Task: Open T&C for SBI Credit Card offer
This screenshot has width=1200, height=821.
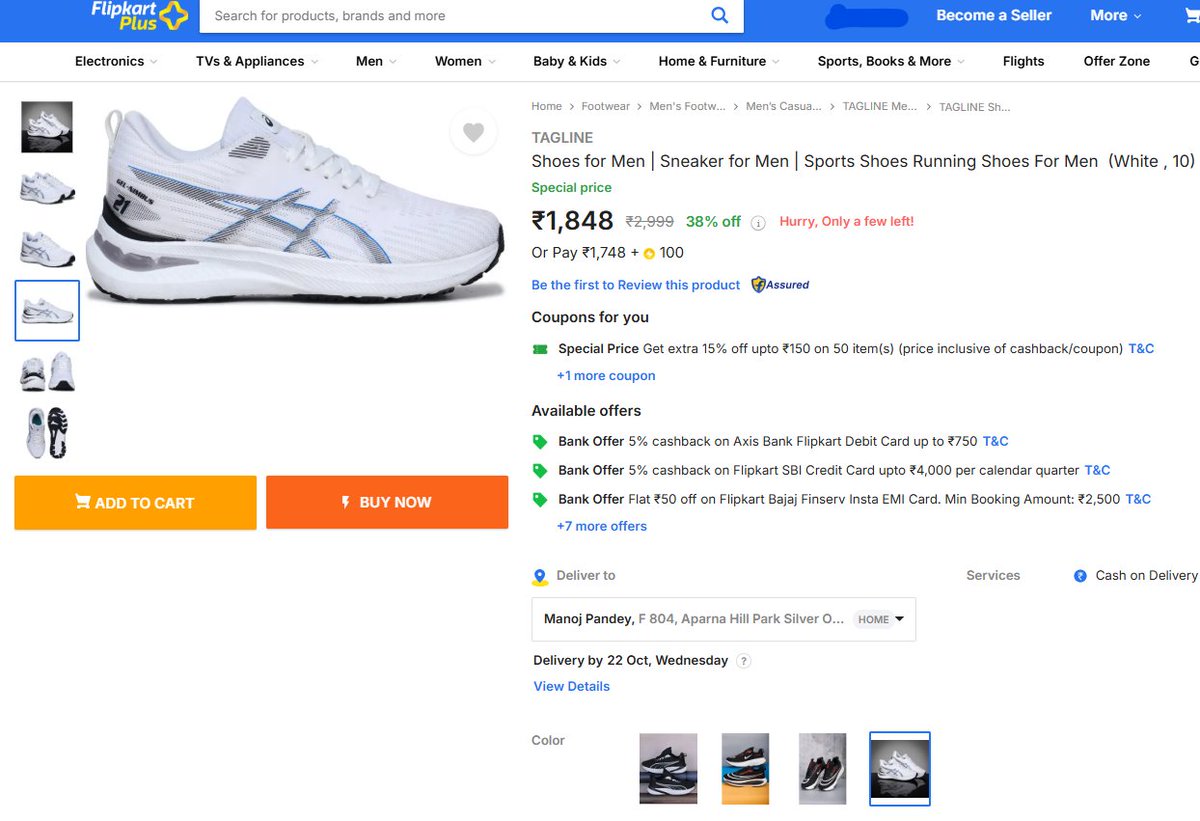Action: [1098, 470]
